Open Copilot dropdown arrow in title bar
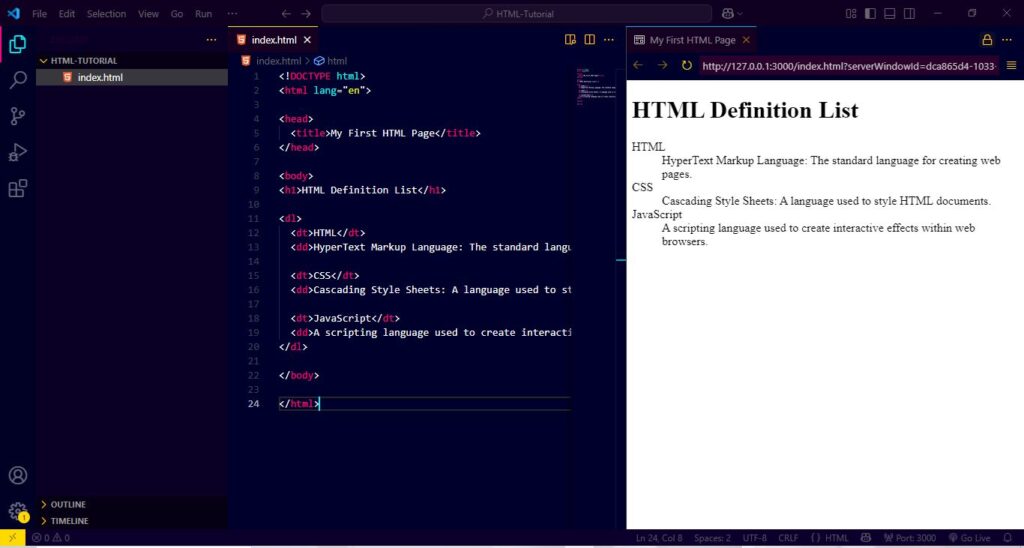Viewport: 1024px width, 548px height. pyautogui.click(x=741, y=13)
